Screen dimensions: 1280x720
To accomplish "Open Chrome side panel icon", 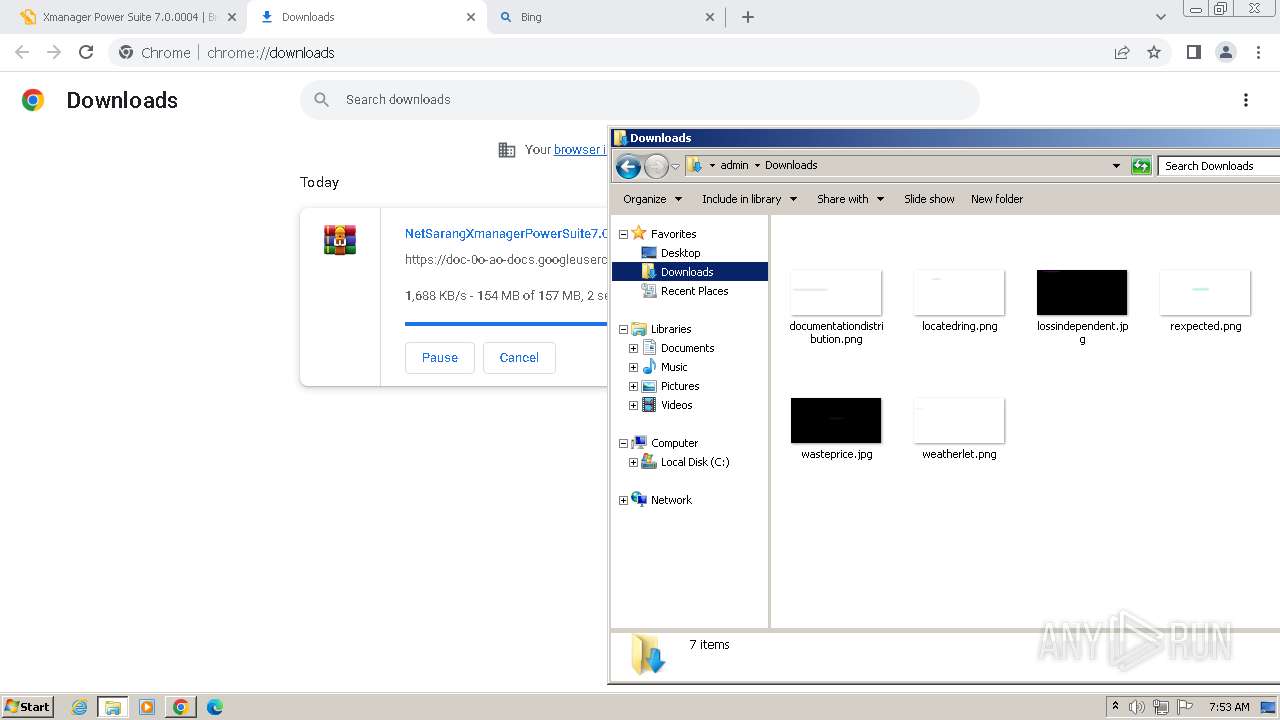I will click(x=1193, y=52).
